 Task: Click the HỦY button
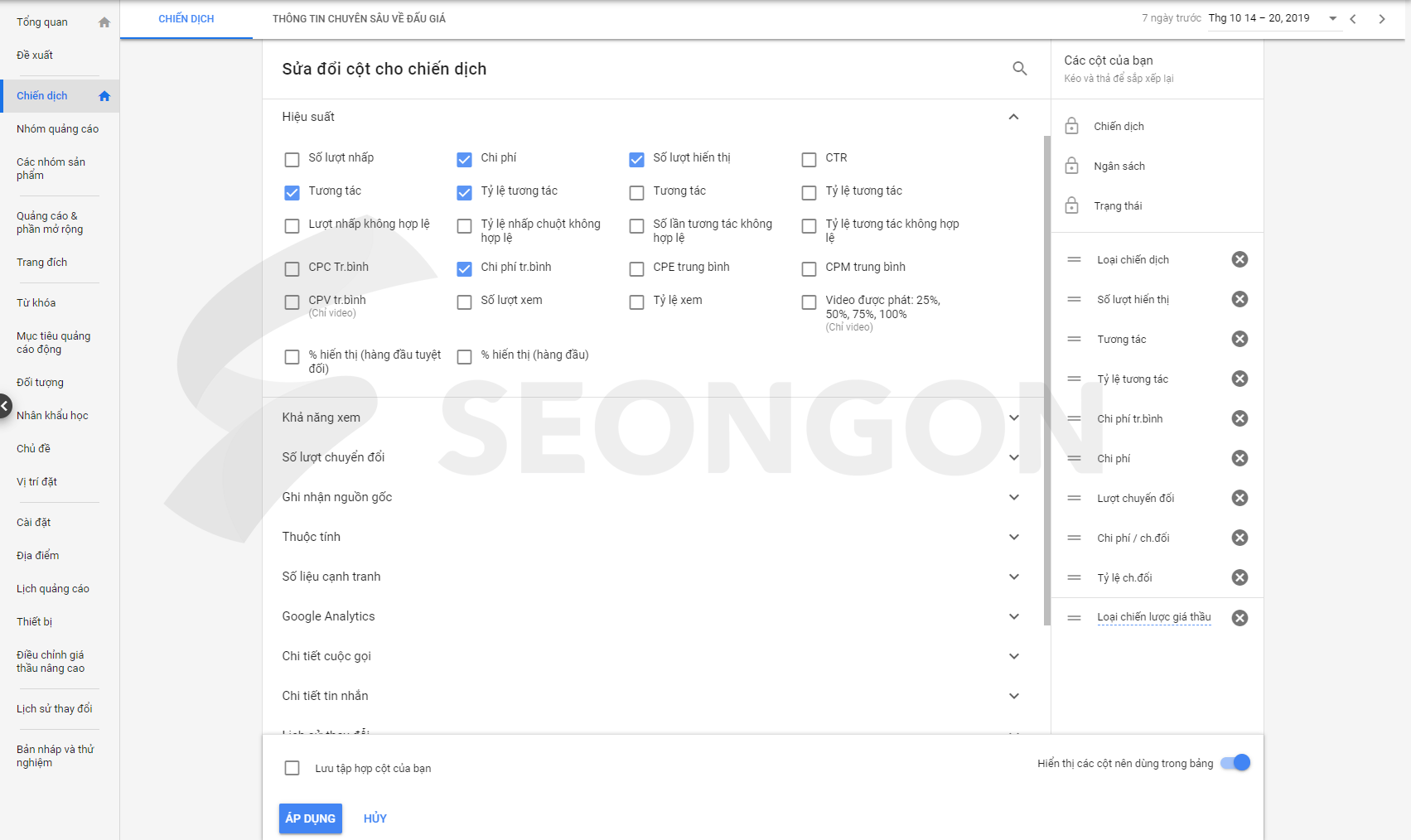pyautogui.click(x=375, y=818)
